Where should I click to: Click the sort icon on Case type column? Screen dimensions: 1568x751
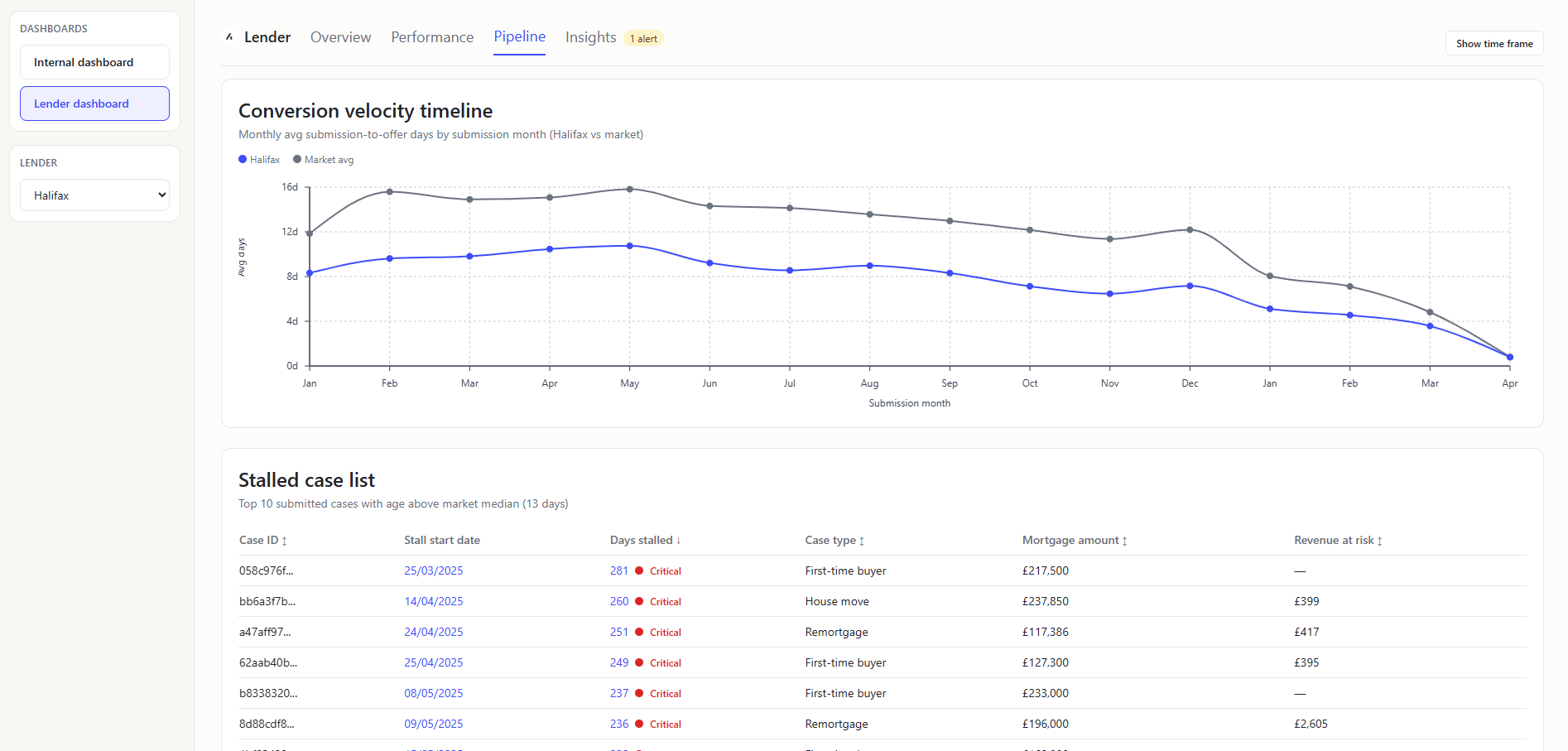pyautogui.click(x=861, y=540)
